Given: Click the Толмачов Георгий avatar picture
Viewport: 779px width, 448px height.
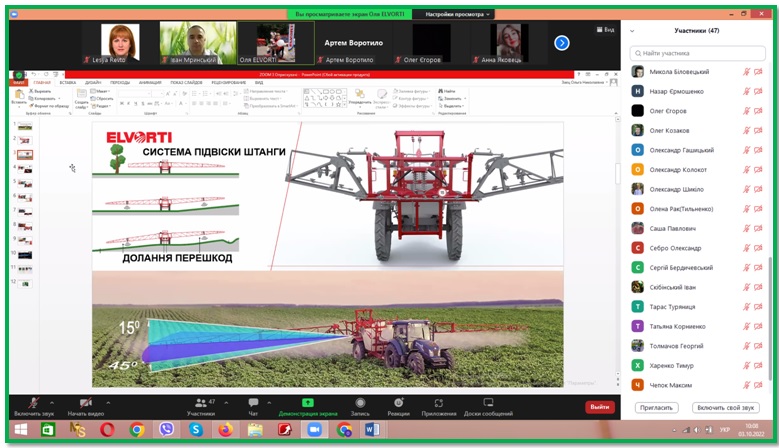Looking at the screenshot, I should 637,346.
